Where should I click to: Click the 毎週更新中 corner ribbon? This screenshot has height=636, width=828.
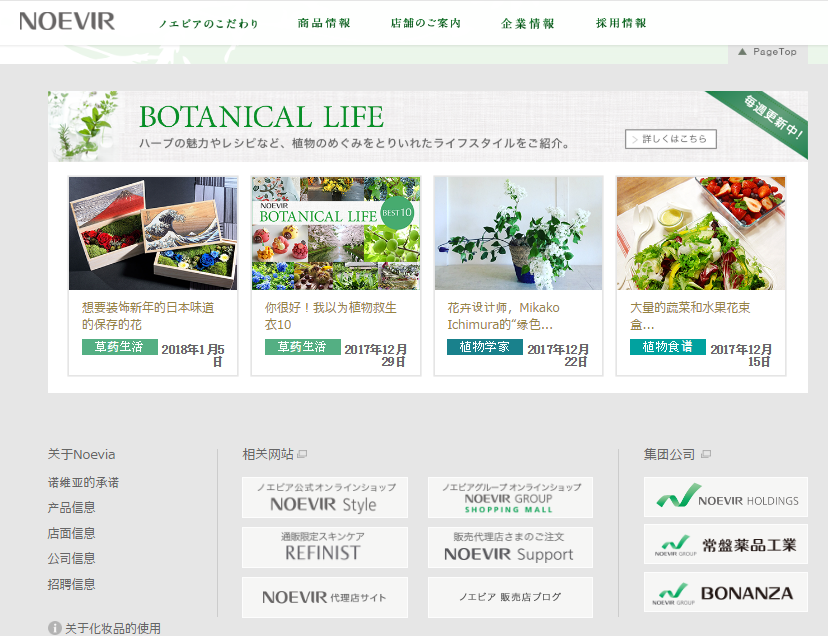coord(774,117)
